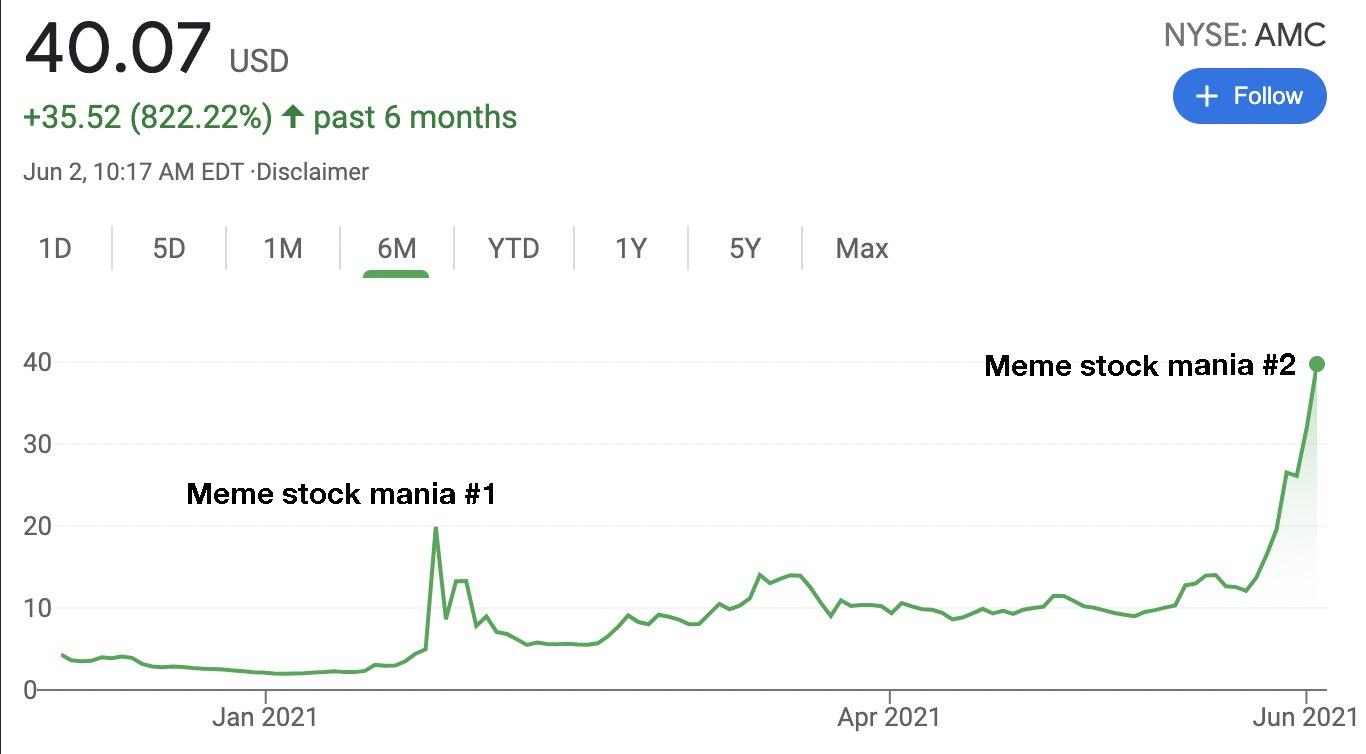1366x754 pixels.
Task: Follow the AMC stock
Action: pyautogui.click(x=1249, y=96)
